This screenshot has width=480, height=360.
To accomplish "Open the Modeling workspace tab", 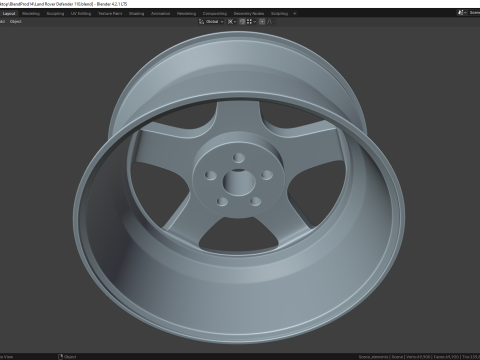I will click(x=31, y=14).
